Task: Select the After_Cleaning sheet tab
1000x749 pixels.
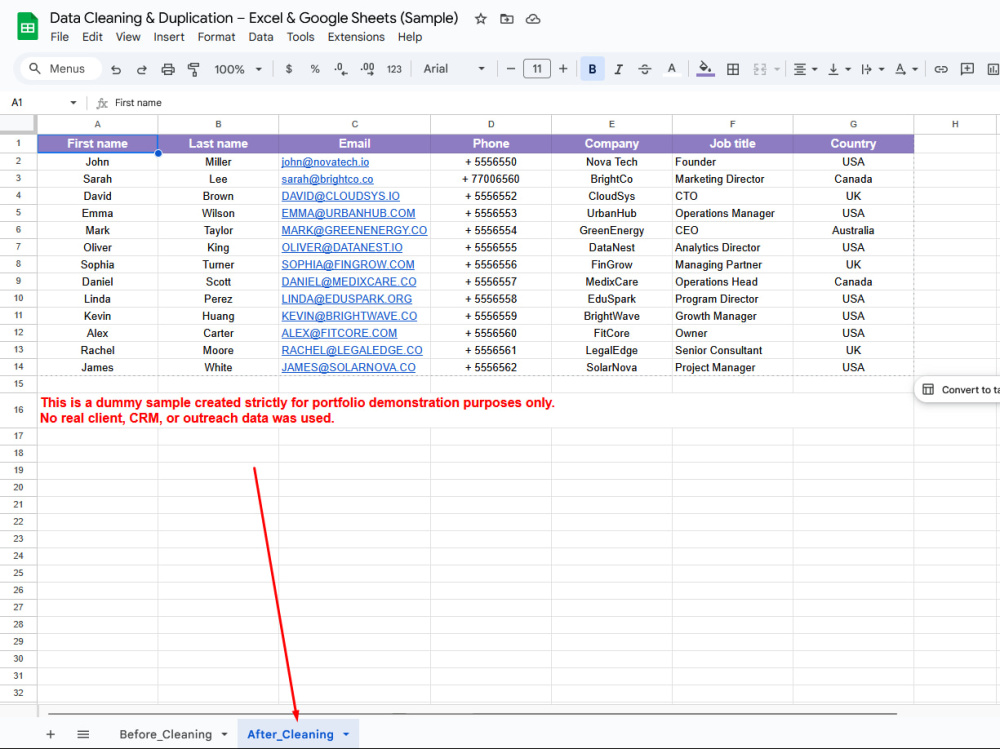Action: pos(290,734)
